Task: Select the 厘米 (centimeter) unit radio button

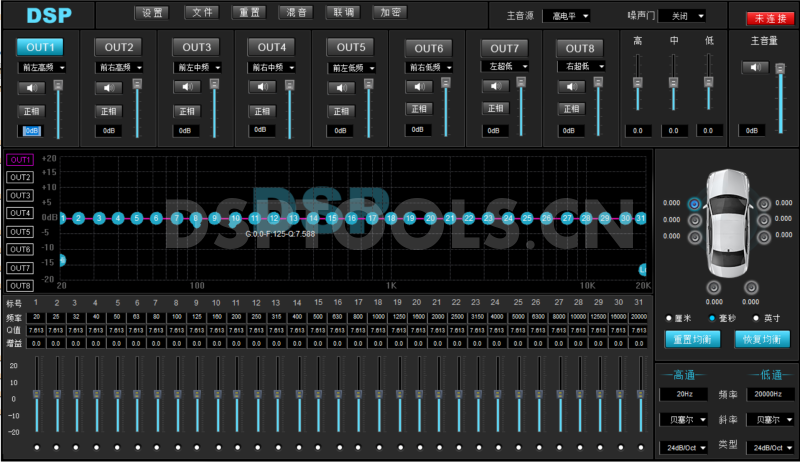Action: [668, 317]
